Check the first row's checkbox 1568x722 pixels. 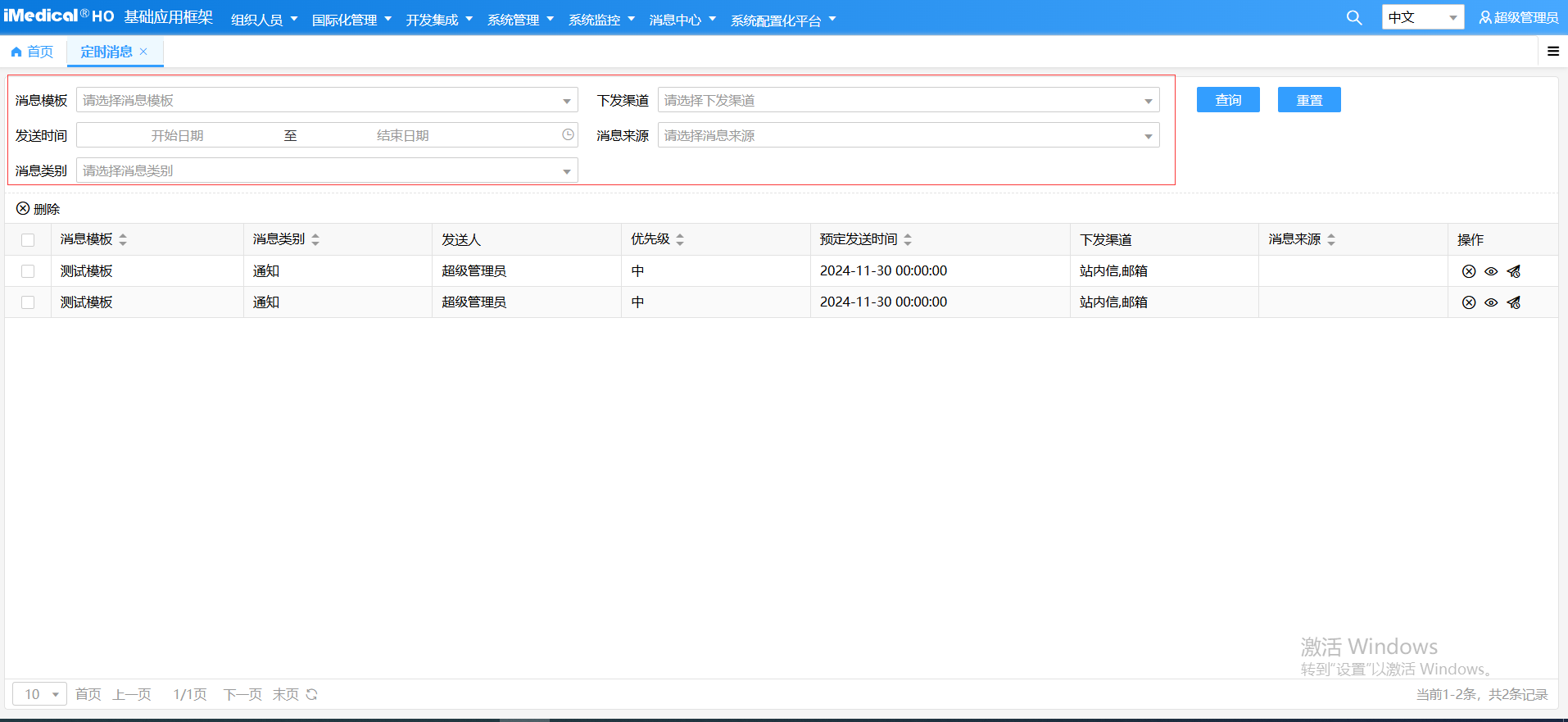pyautogui.click(x=28, y=271)
